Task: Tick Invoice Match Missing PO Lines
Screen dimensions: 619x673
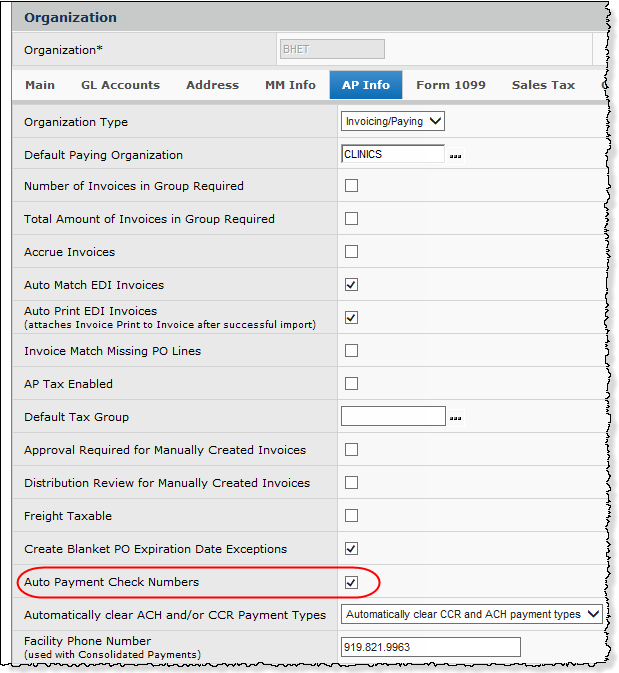Action: pos(351,350)
